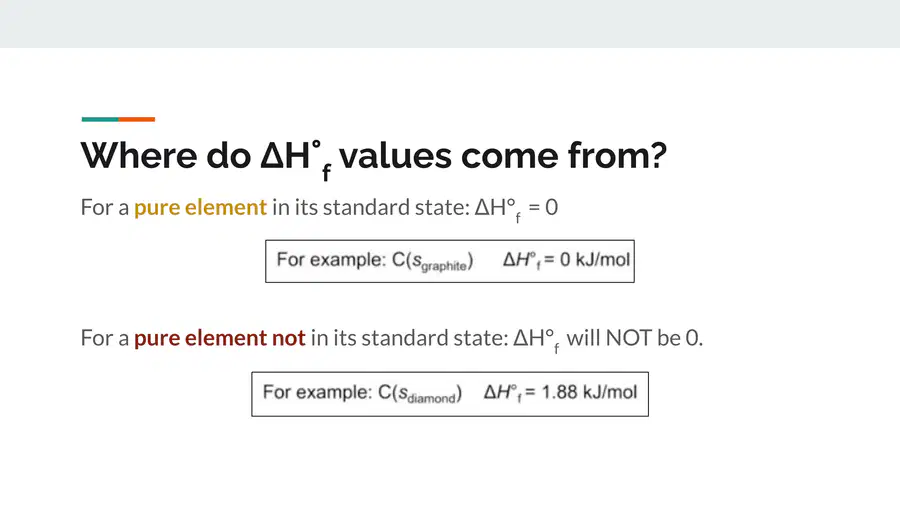Click the yellow "pure element" highlighted text
This screenshot has width=900, height=506.
pyautogui.click(x=200, y=207)
